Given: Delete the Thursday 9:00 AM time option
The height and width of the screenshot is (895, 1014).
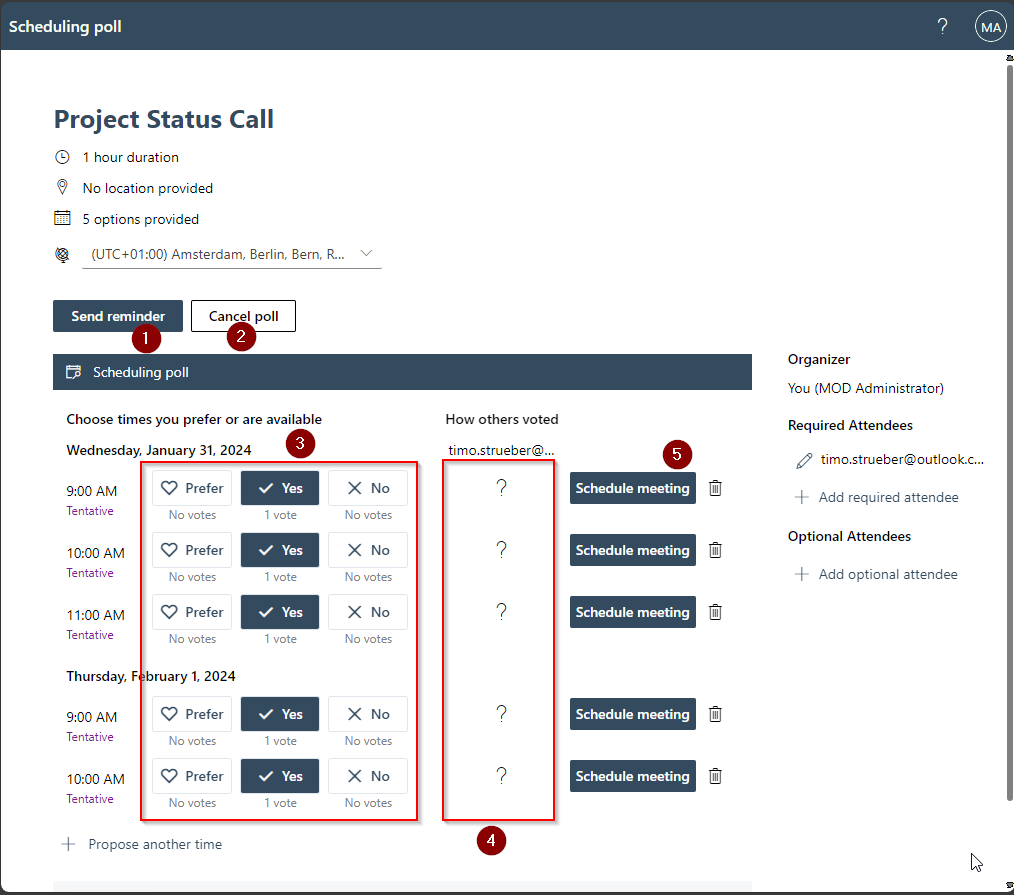Looking at the screenshot, I should [x=715, y=714].
